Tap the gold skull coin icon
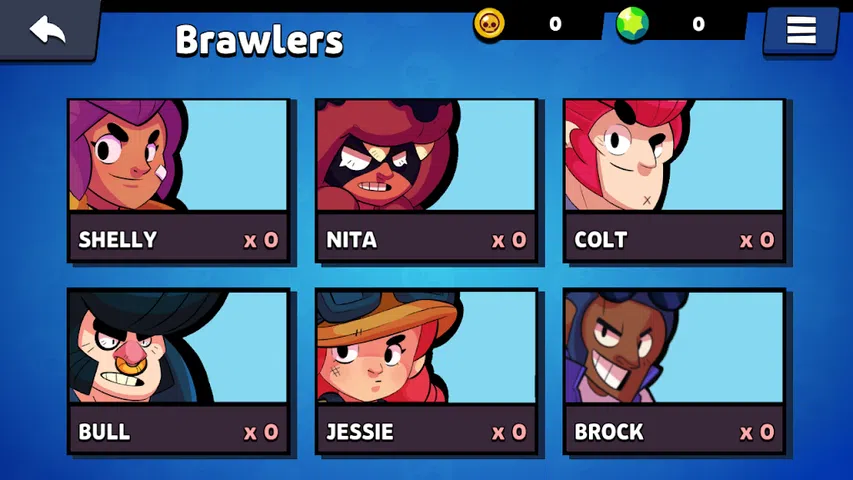This screenshot has height=480, width=853. click(x=489, y=24)
